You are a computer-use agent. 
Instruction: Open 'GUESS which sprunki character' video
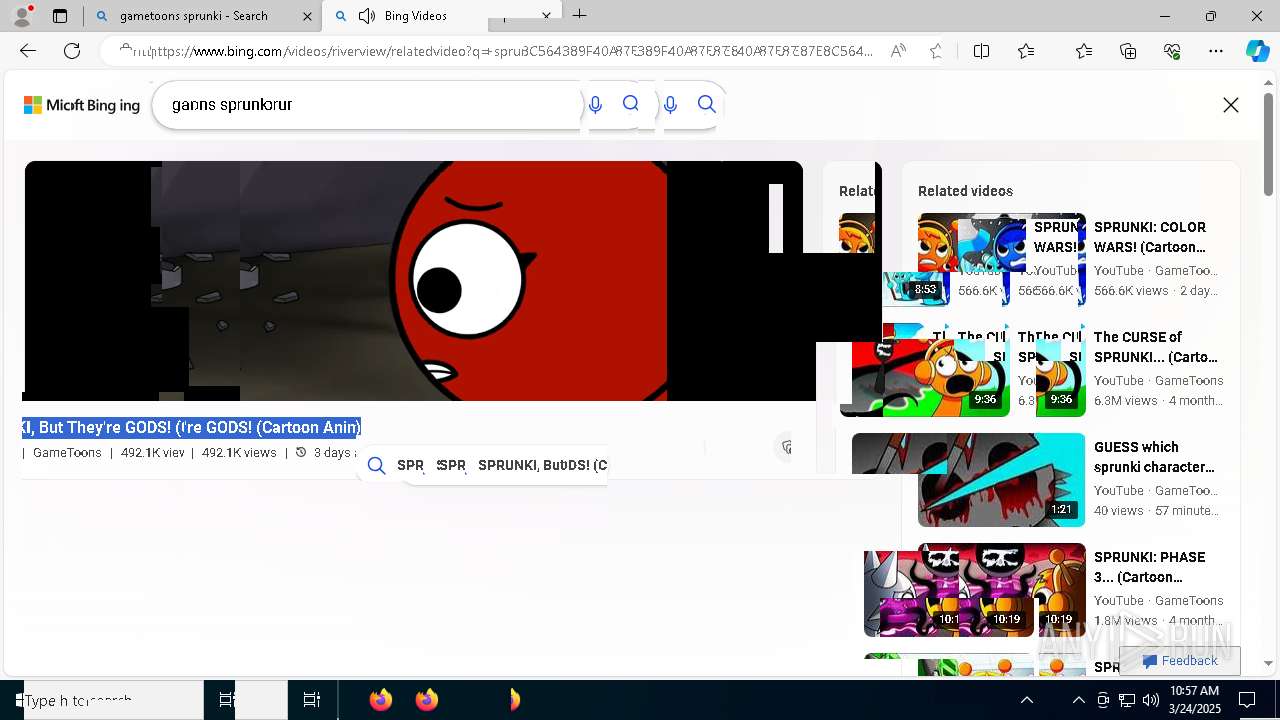tap(1154, 457)
